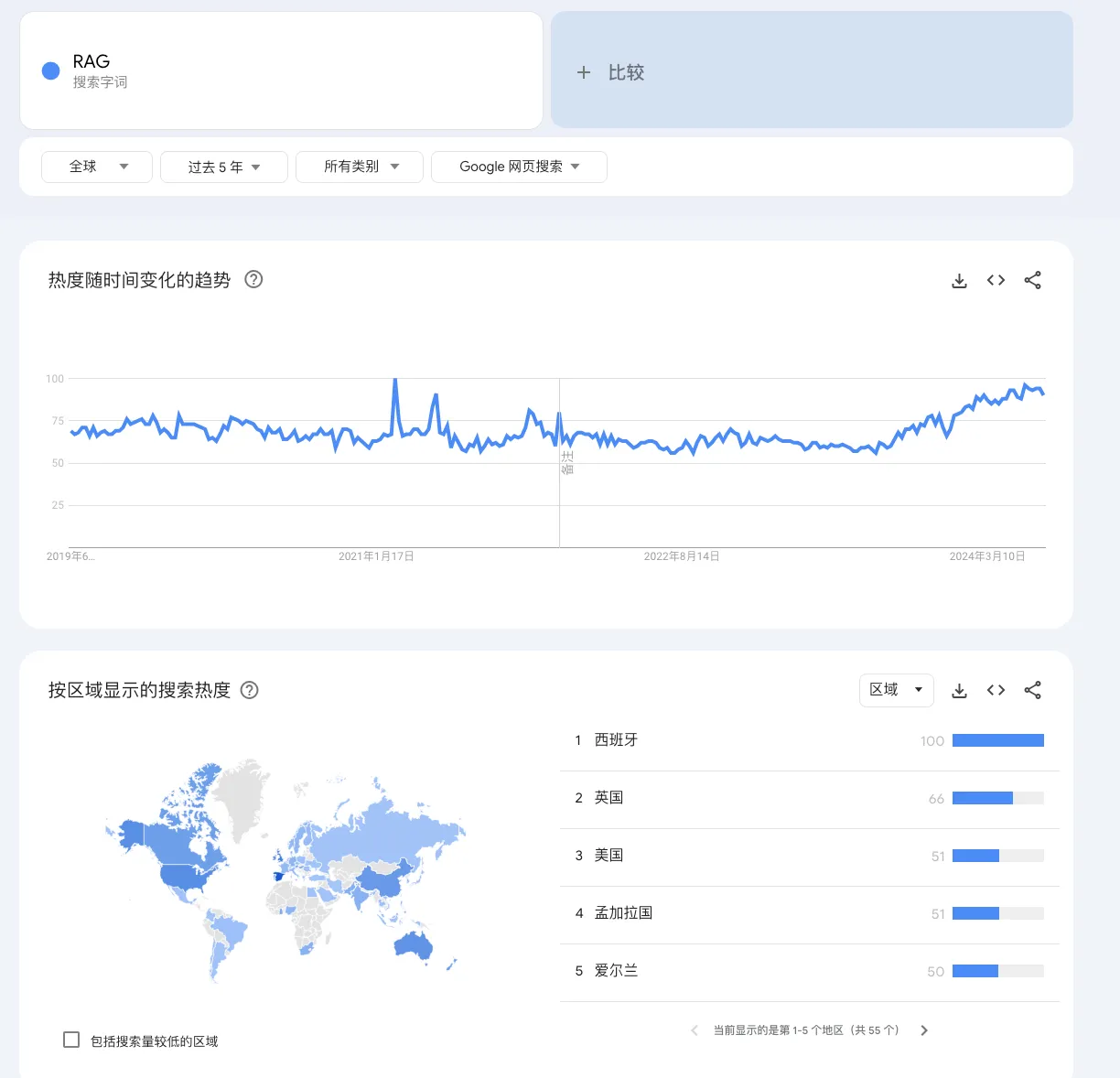Image resolution: width=1120 pixels, height=1078 pixels.
Task: Download the trends-over-time chart data
Action: point(959,280)
